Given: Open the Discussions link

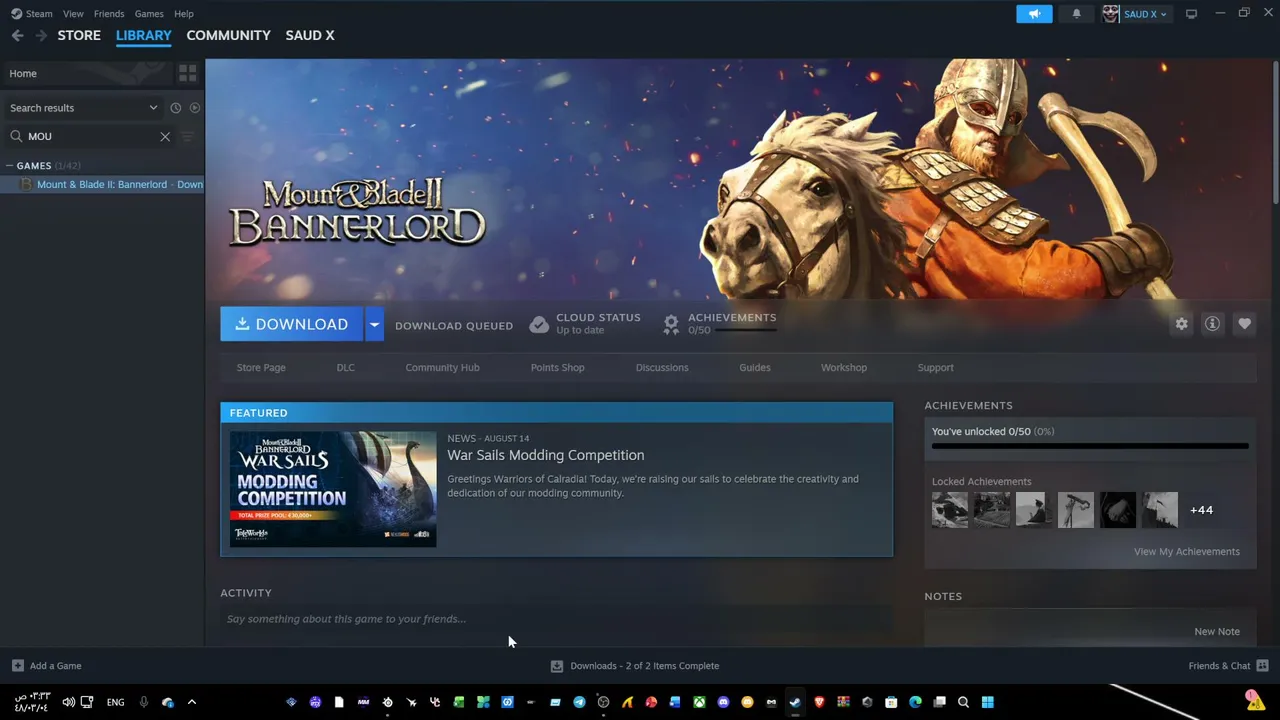Looking at the screenshot, I should pos(662,367).
